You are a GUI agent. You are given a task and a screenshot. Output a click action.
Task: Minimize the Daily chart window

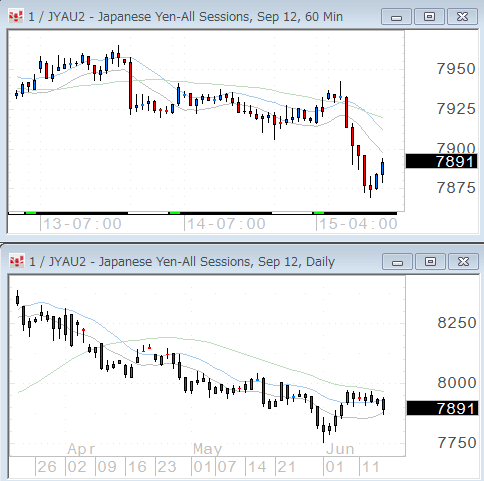[x=397, y=262]
